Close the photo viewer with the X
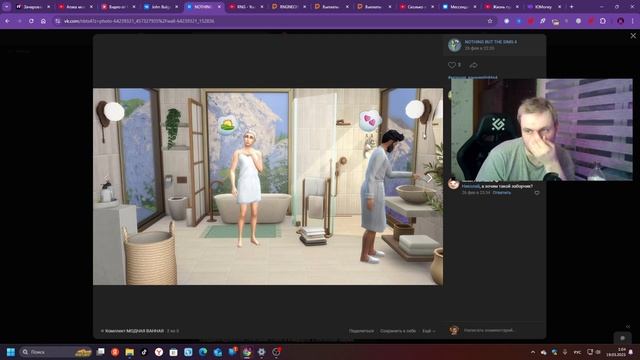This screenshot has height=360, width=640. [633, 36]
